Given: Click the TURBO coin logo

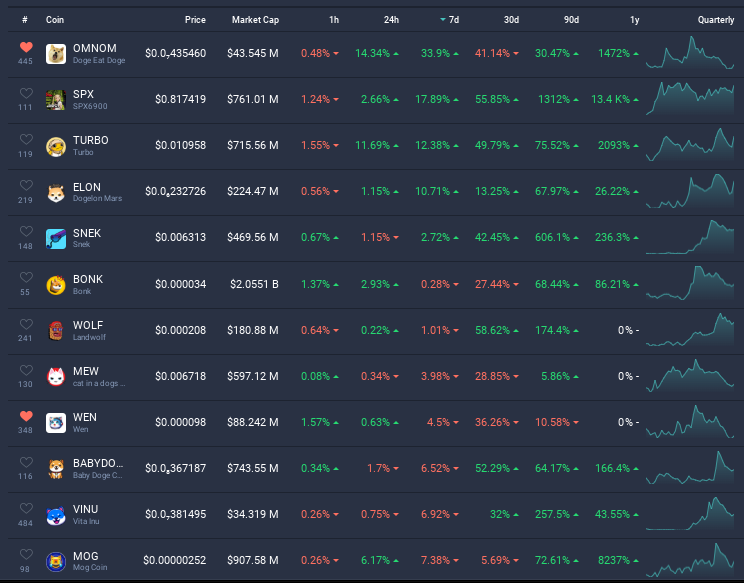Looking at the screenshot, I should 56,146.
